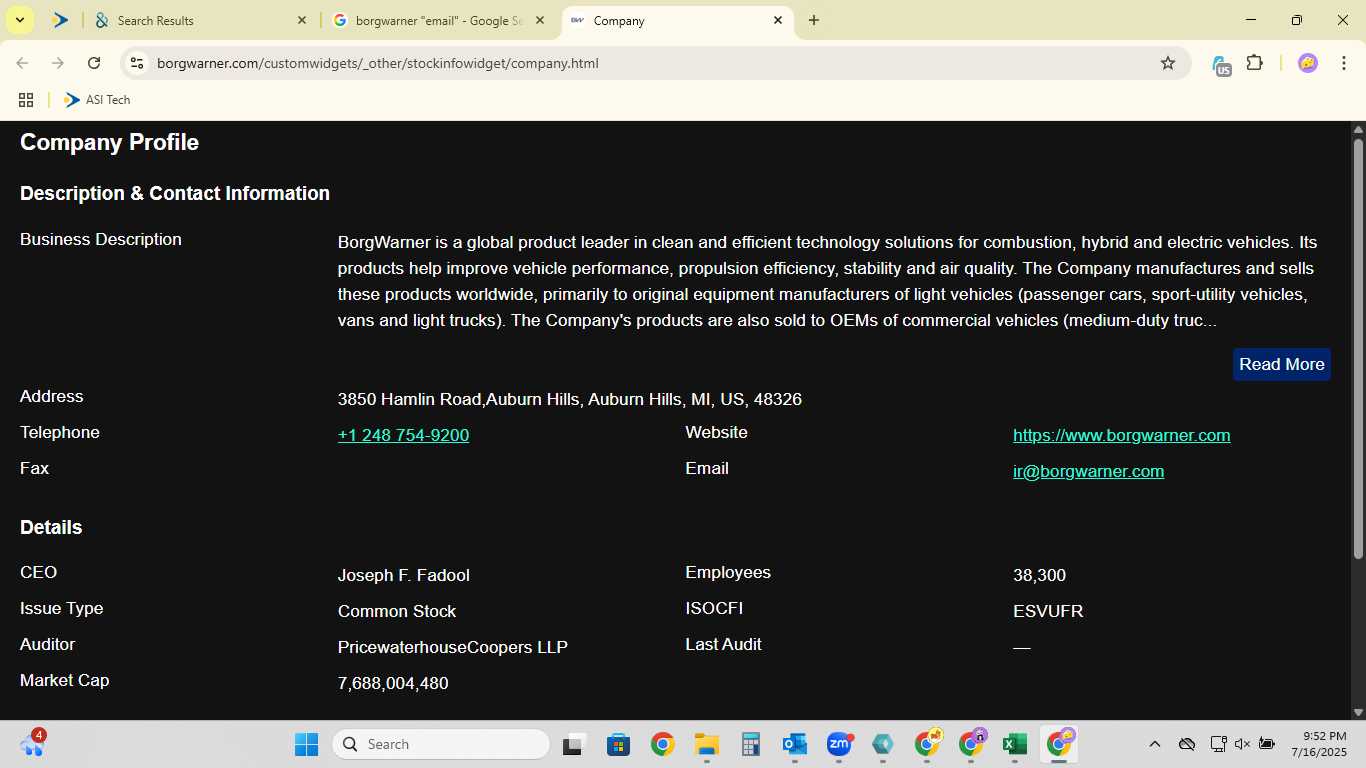This screenshot has height=768, width=1366.
Task: Show hidden system tray icons
Action: click(x=1155, y=744)
